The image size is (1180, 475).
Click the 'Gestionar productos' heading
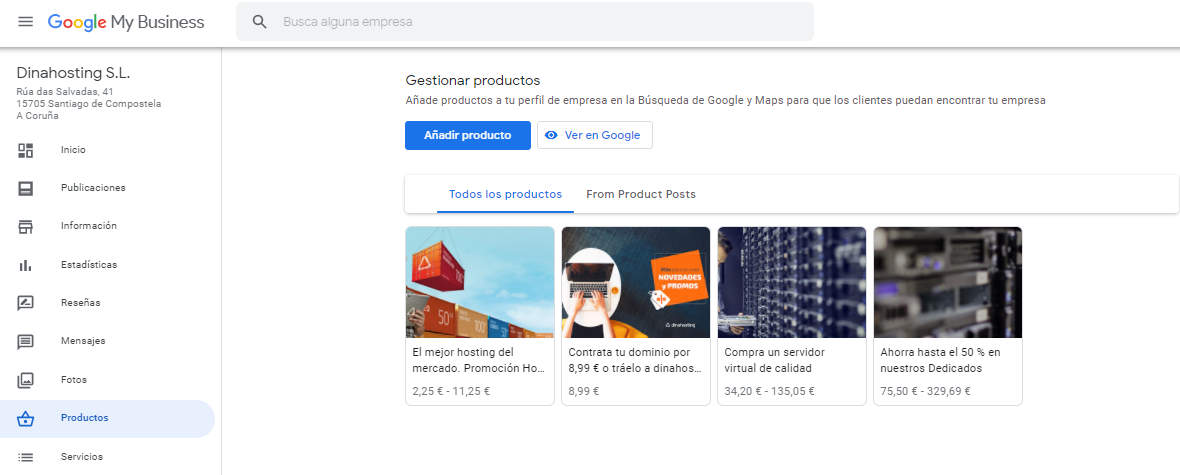(x=473, y=81)
